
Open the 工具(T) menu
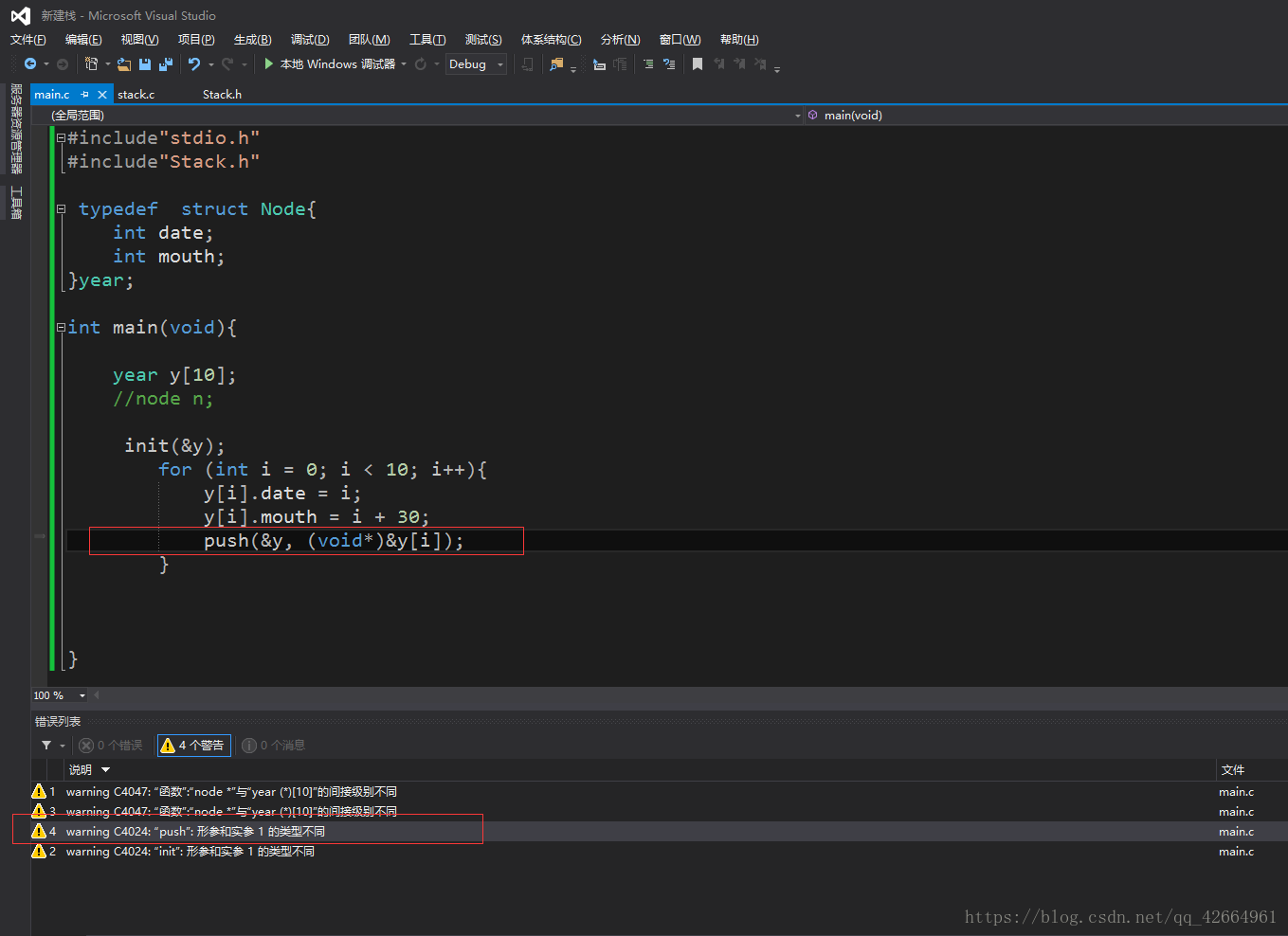[427, 39]
